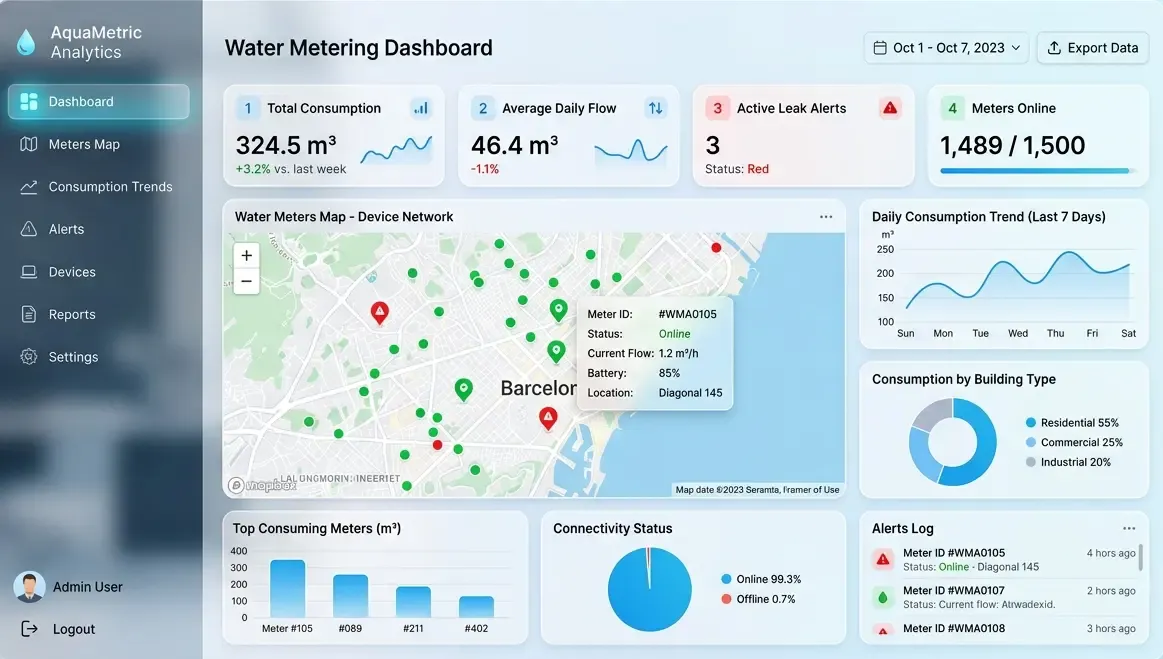Click the Offline 0.7% legend entry

[758, 599]
